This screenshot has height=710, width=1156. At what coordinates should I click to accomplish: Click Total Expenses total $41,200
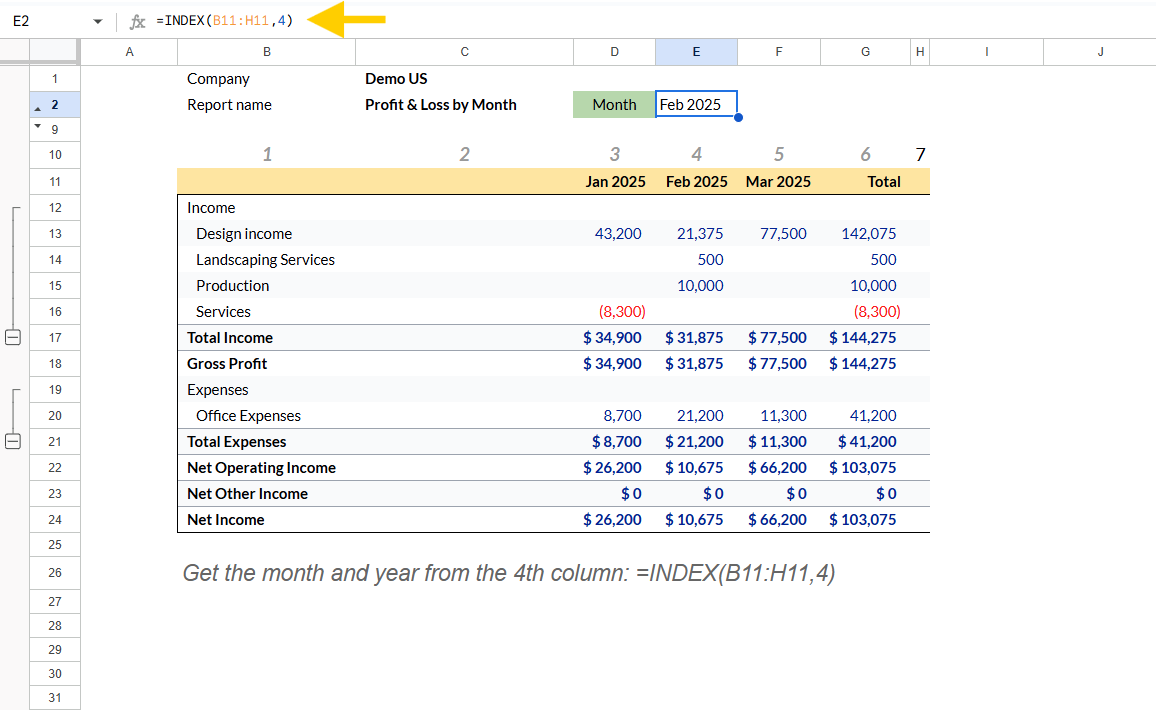(867, 442)
